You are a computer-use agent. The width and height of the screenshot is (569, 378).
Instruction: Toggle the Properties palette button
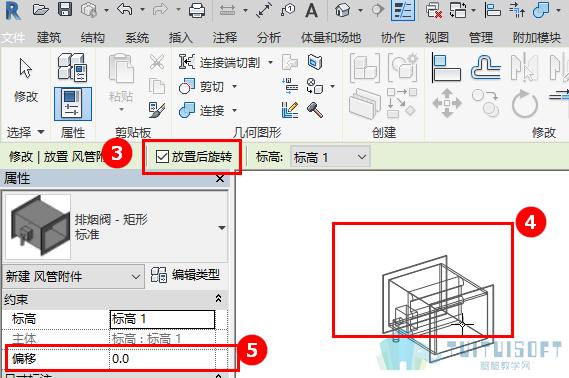click(x=73, y=104)
